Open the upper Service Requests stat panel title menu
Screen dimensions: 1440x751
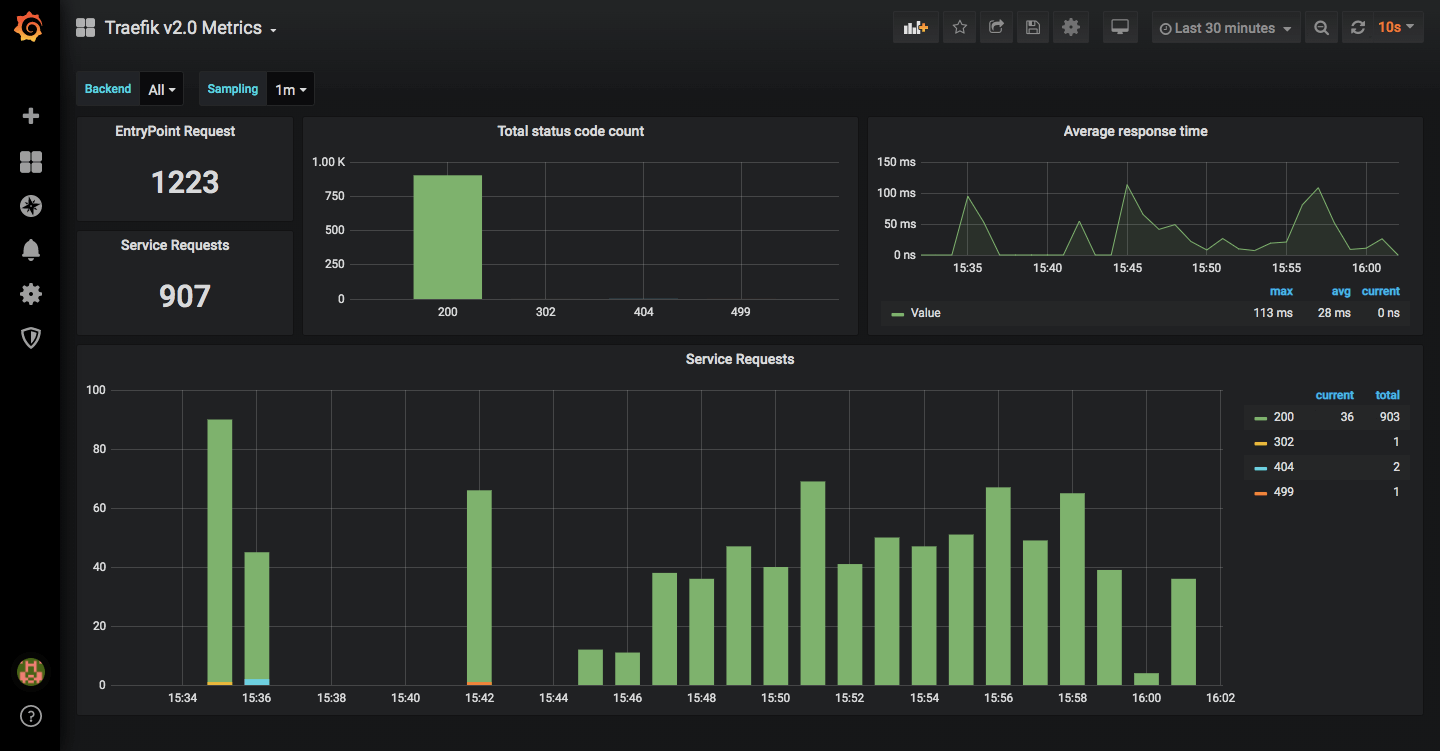[175, 245]
